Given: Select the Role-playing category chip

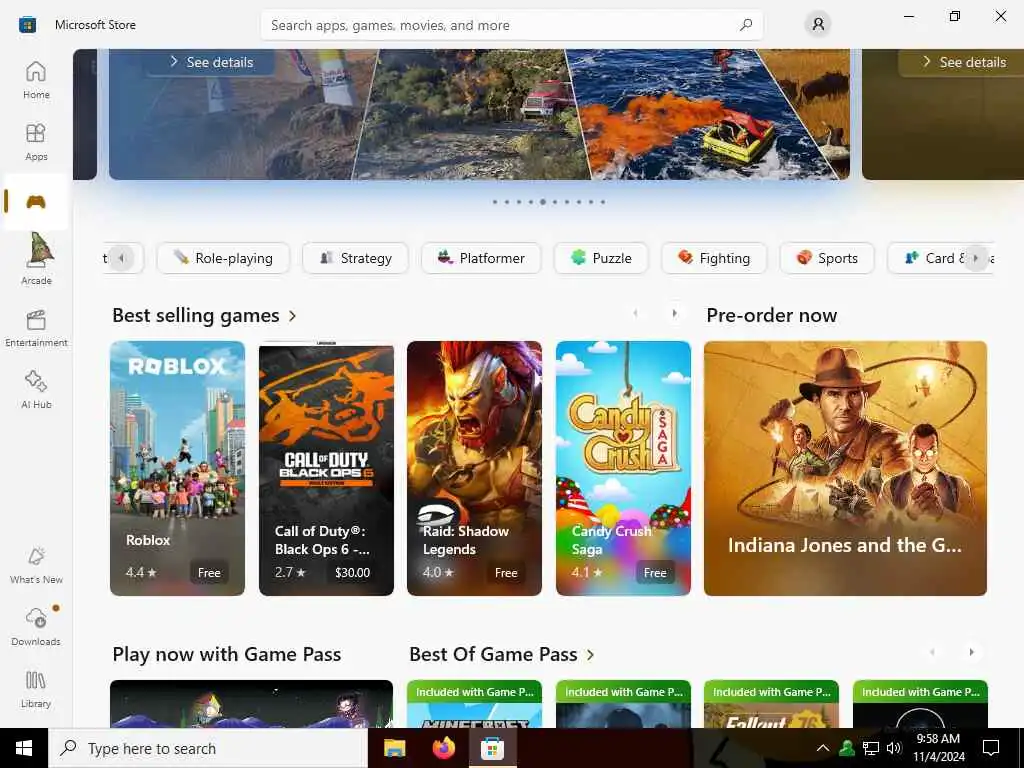Looking at the screenshot, I should pyautogui.click(x=223, y=258).
